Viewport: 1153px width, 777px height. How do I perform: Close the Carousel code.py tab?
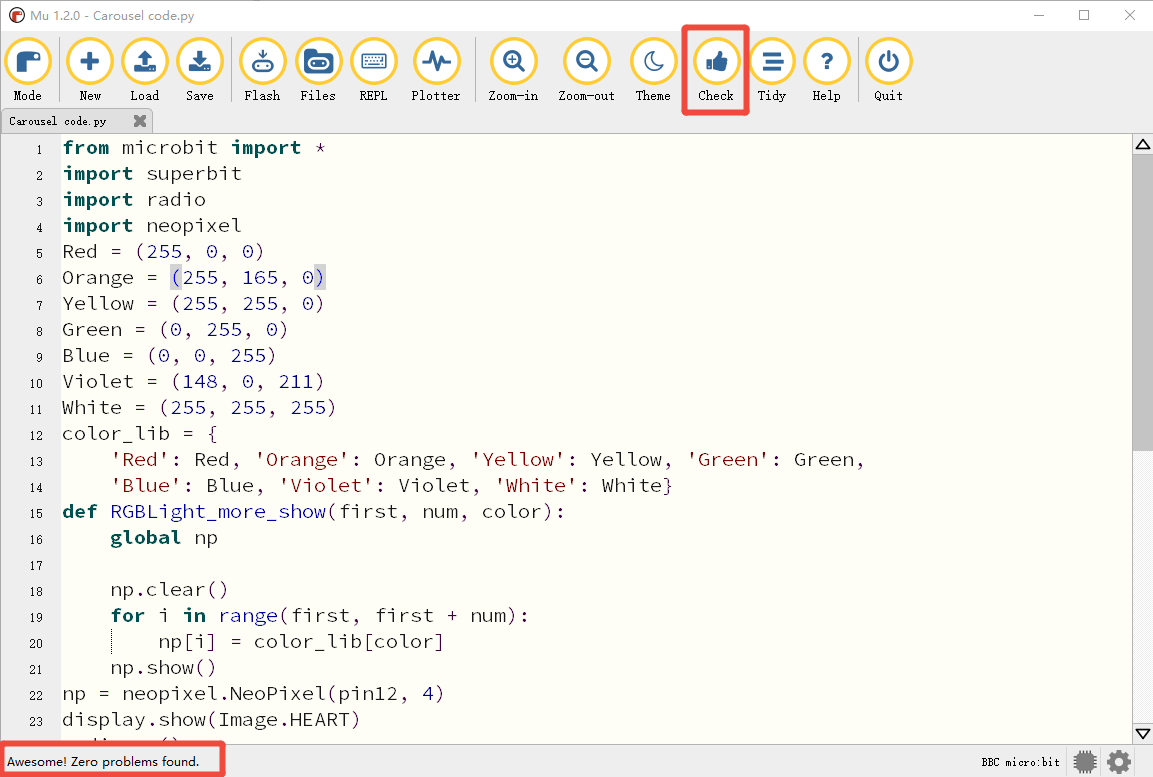(x=140, y=121)
